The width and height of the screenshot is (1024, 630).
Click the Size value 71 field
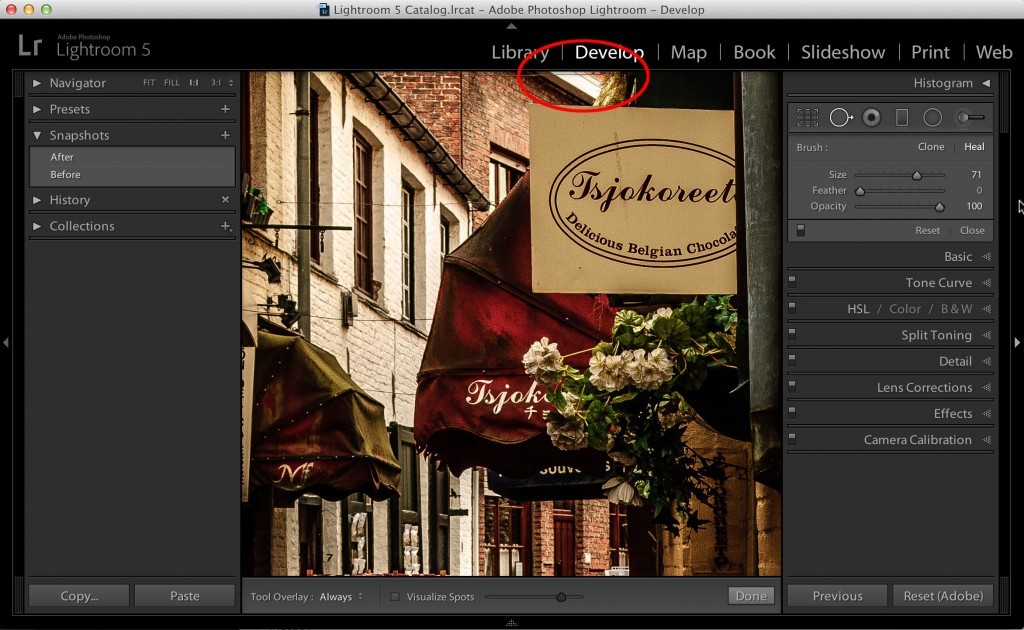tap(976, 174)
